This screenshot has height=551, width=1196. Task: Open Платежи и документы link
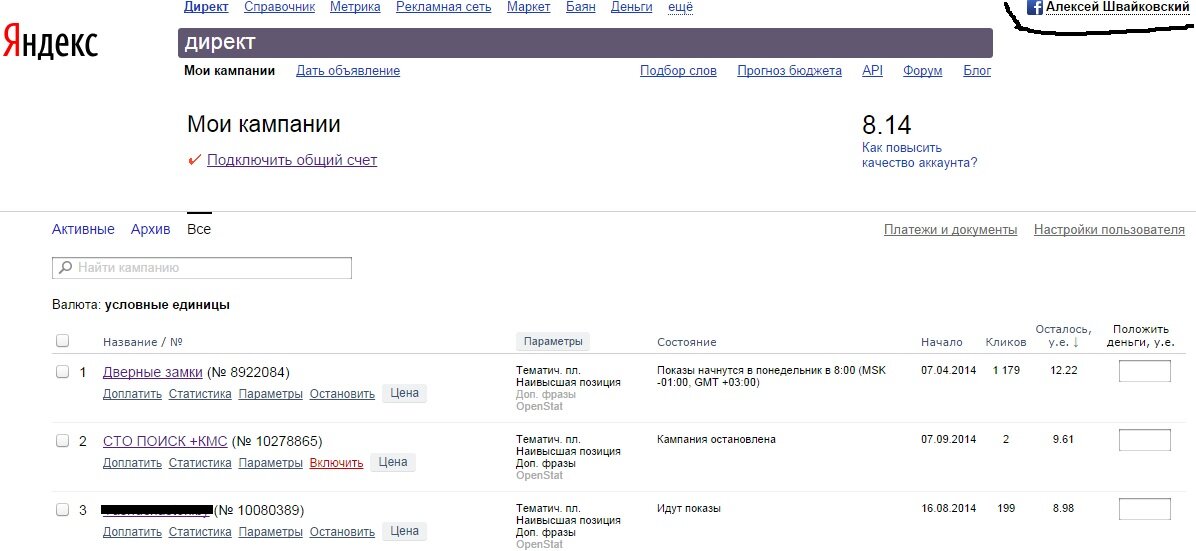coord(950,230)
